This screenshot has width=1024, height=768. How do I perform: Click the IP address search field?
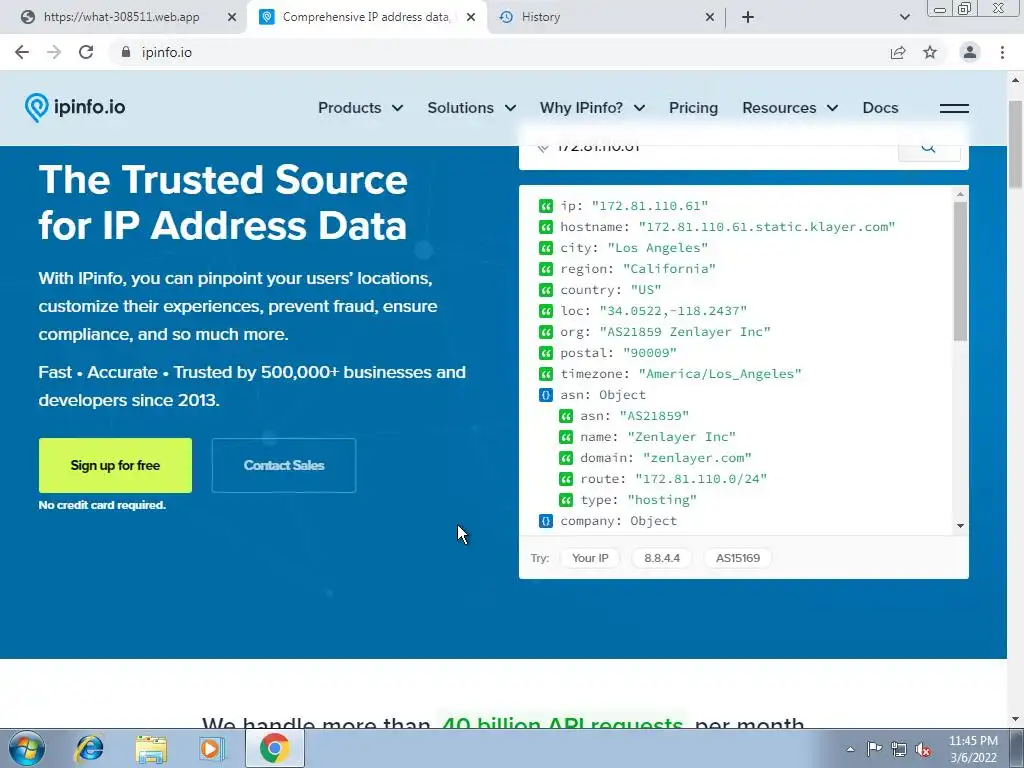(x=709, y=149)
